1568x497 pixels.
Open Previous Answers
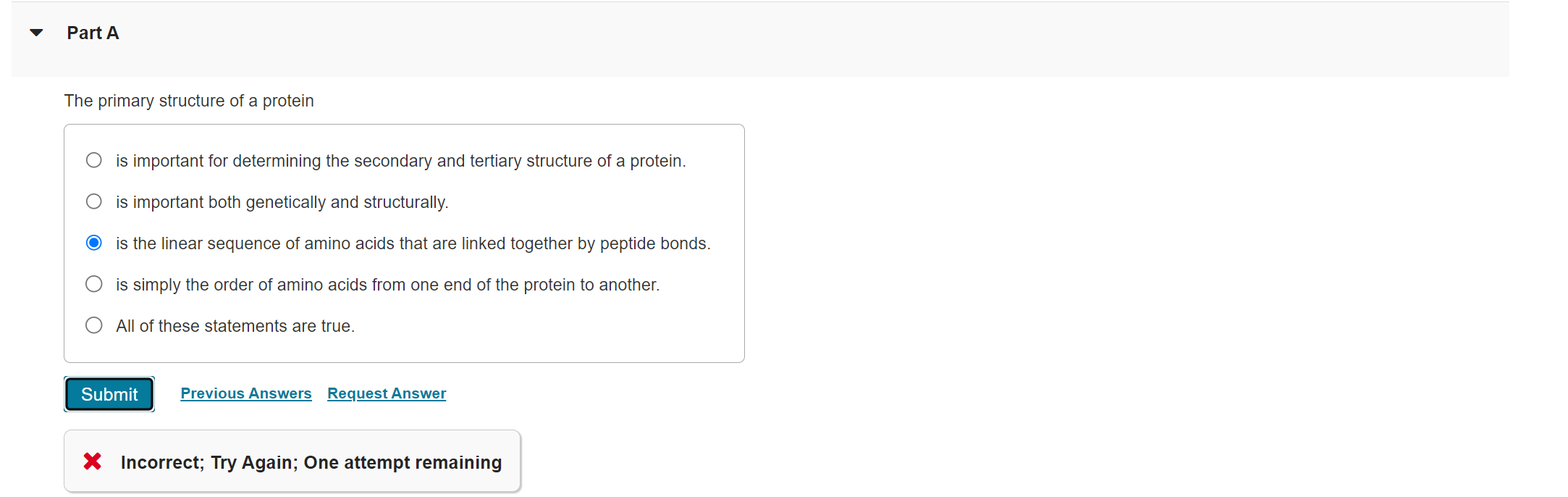[245, 393]
